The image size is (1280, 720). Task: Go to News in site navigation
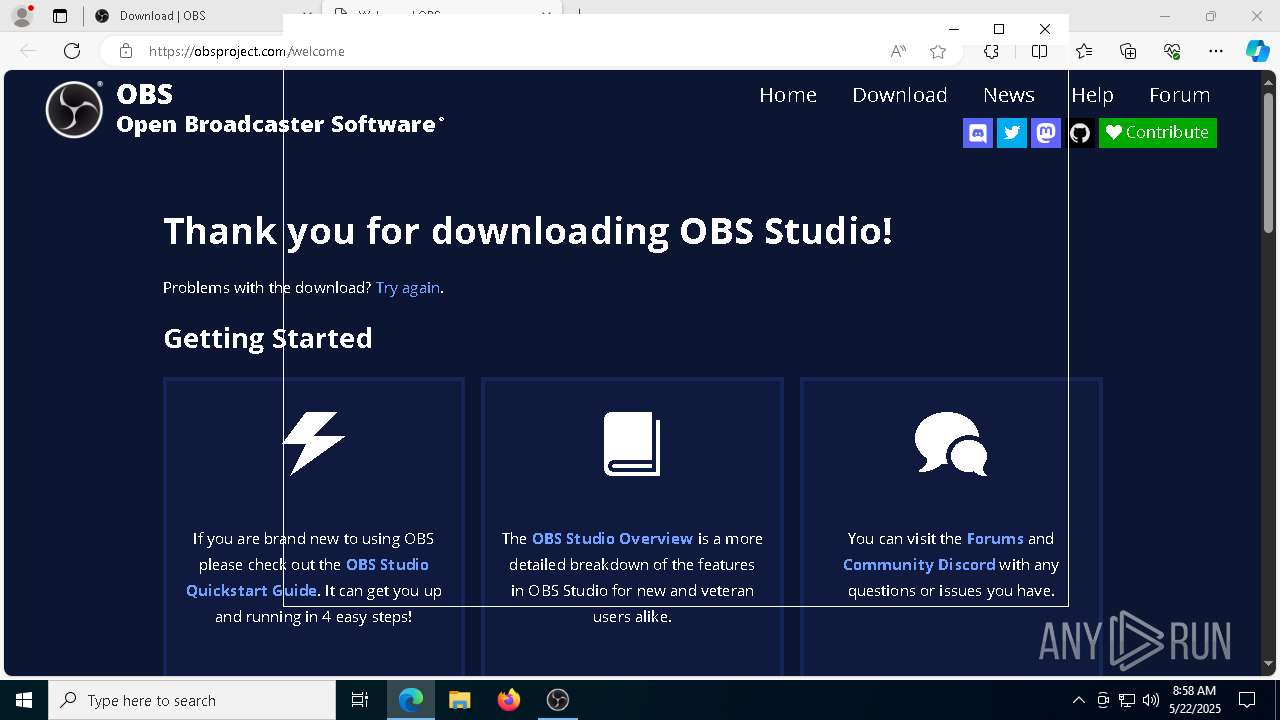1009,95
